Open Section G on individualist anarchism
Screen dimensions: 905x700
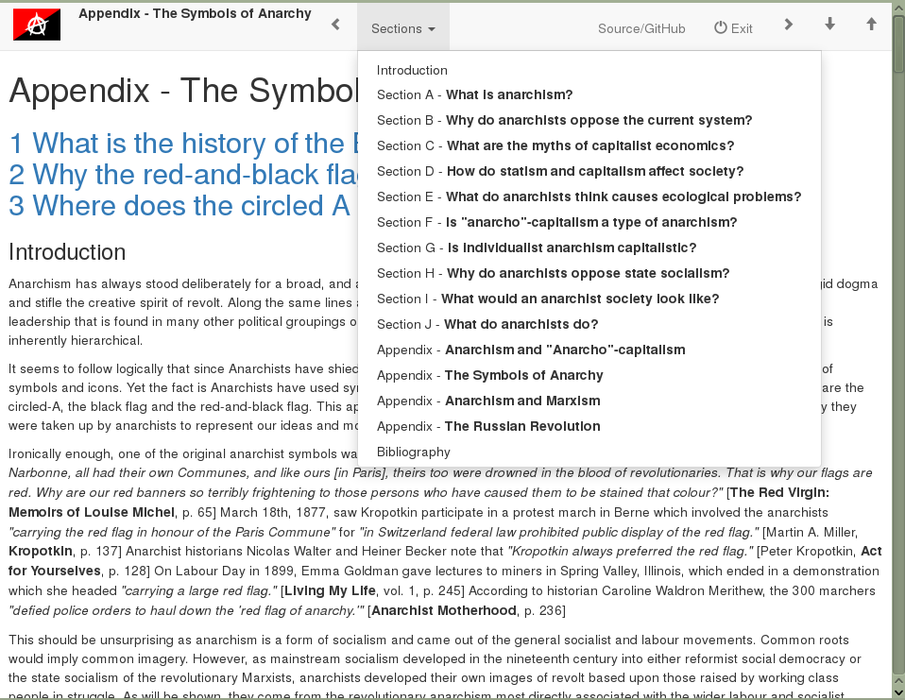point(536,248)
